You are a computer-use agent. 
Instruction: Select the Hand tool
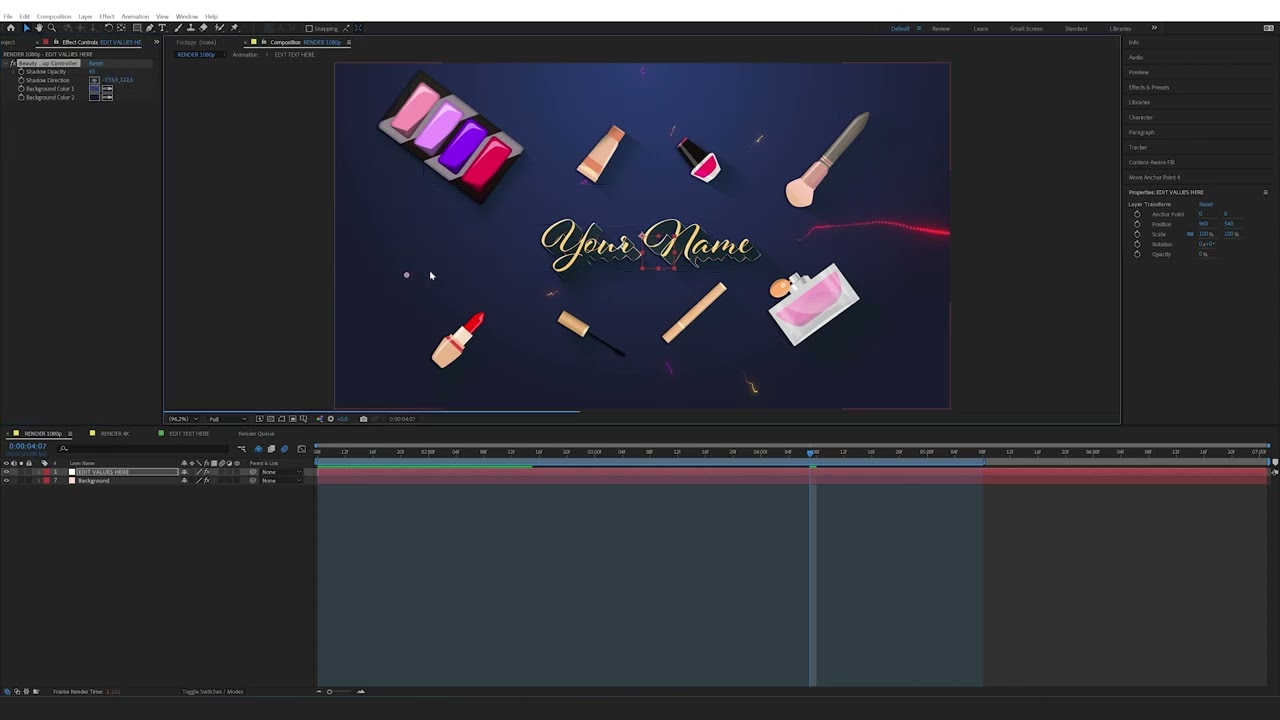[x=39, y=28]
